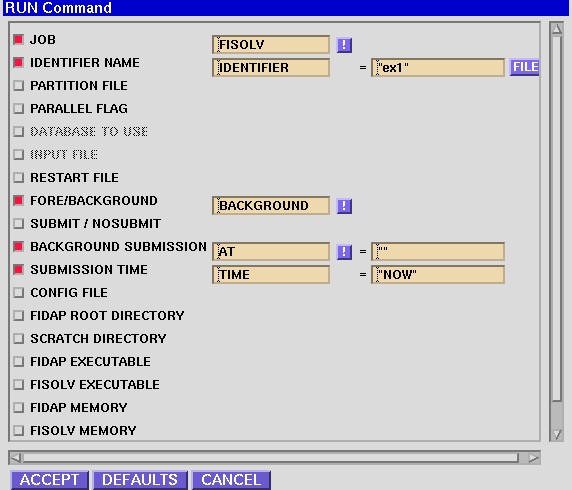572x490 pixels.
Task: Accept the RUN command settings
Action: (x=50, y=480)
